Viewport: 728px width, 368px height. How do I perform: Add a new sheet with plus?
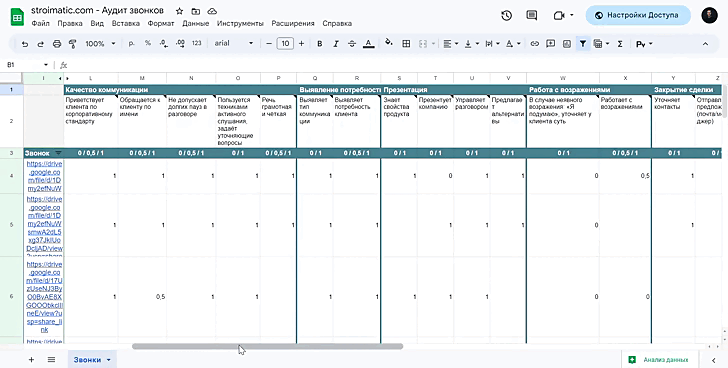coord(32,360)
